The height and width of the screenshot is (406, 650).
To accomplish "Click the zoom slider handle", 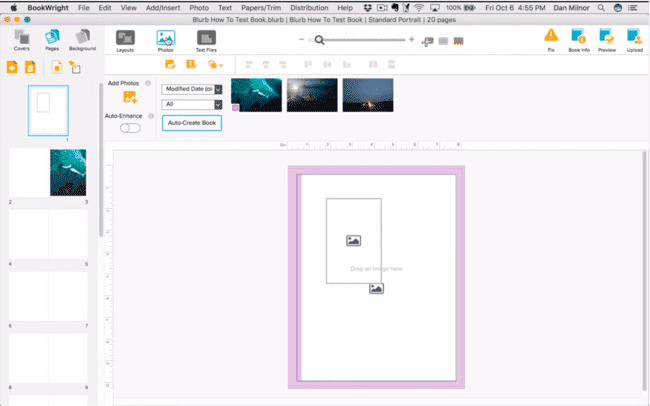I will click(319, 40).
